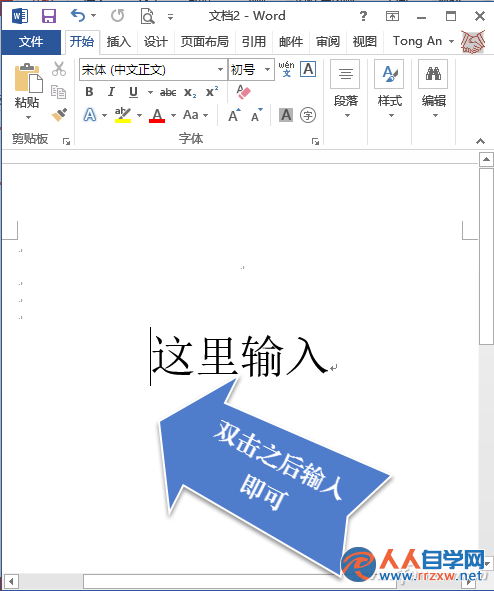
Task: Open underline style dropdown arrow
Action: [150, 92]
